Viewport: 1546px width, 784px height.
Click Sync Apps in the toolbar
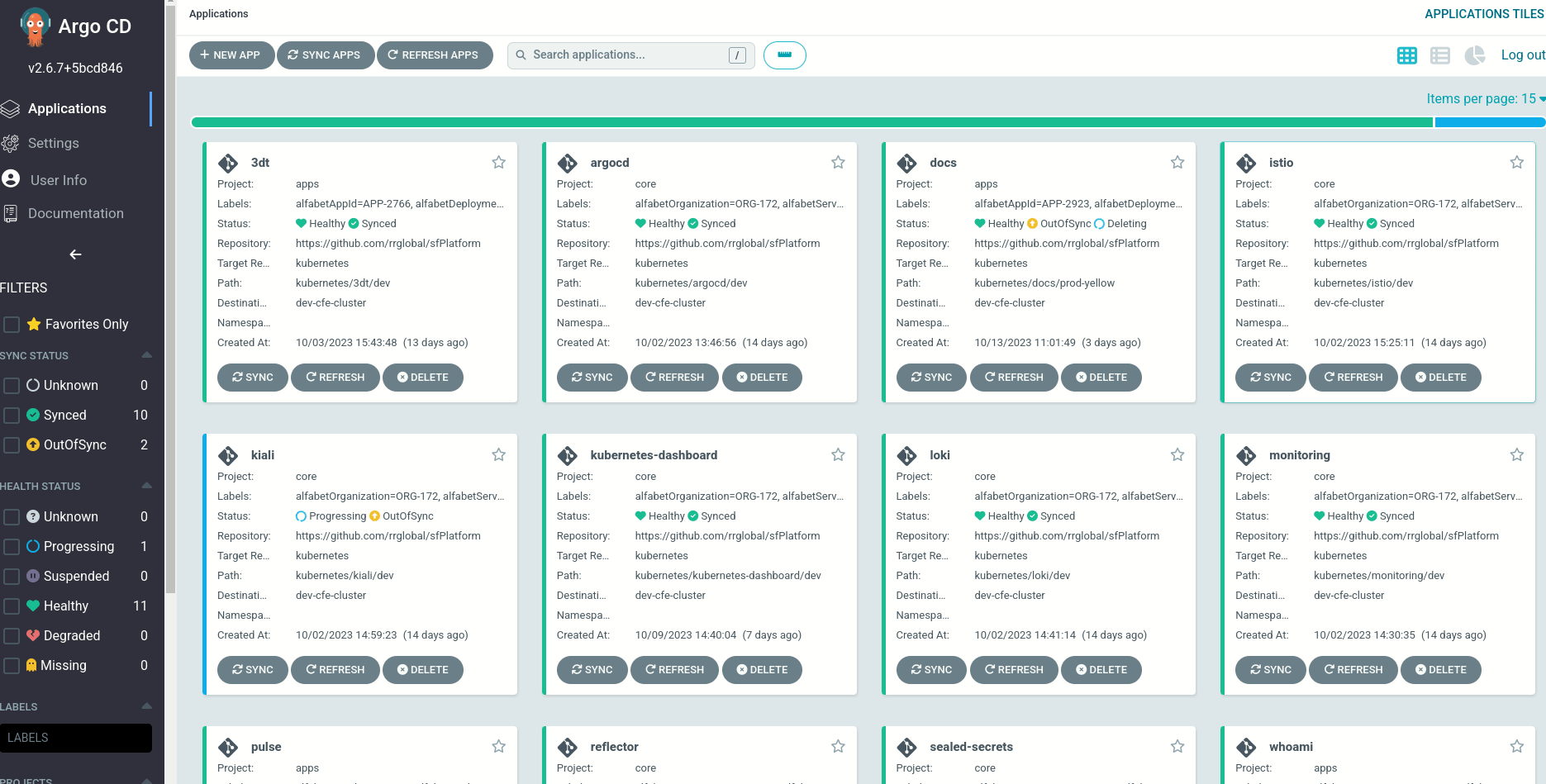click(x=325, y=55)
